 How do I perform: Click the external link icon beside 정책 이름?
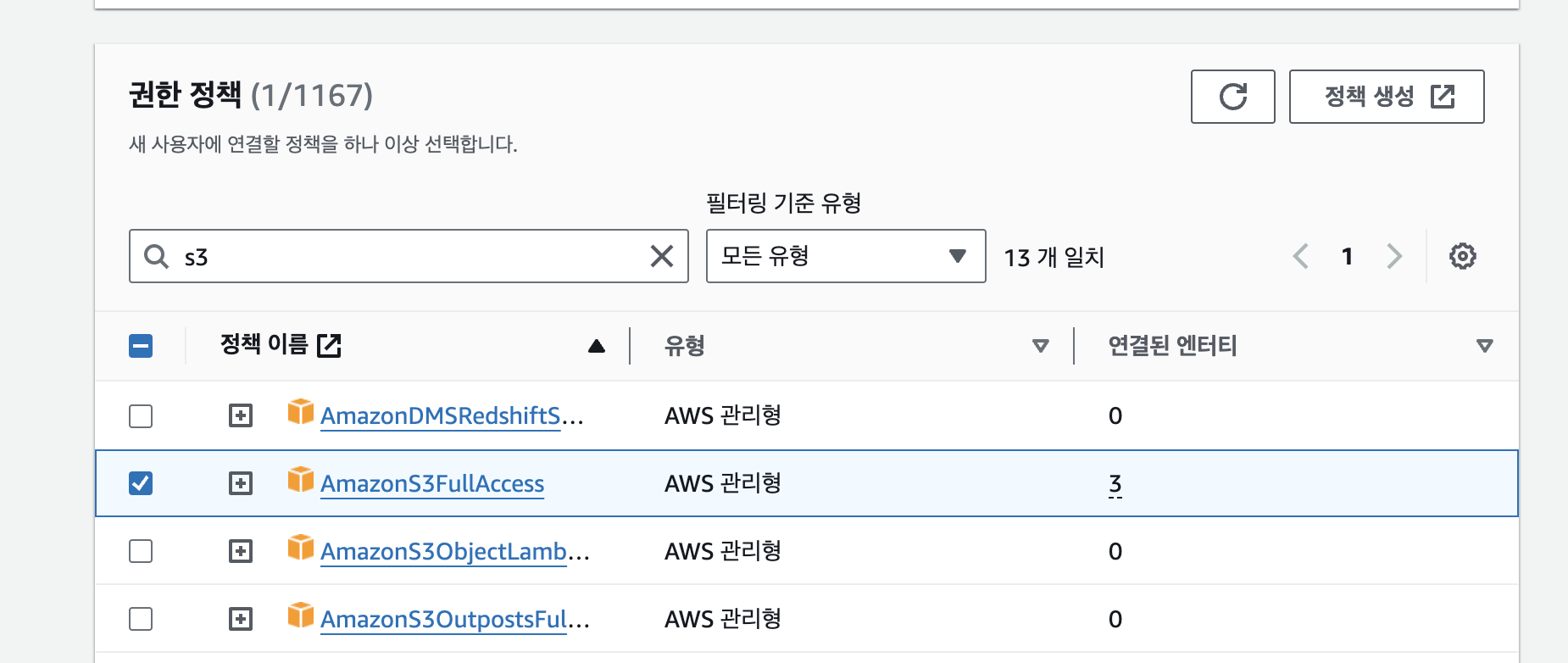(x=329, y=345)
